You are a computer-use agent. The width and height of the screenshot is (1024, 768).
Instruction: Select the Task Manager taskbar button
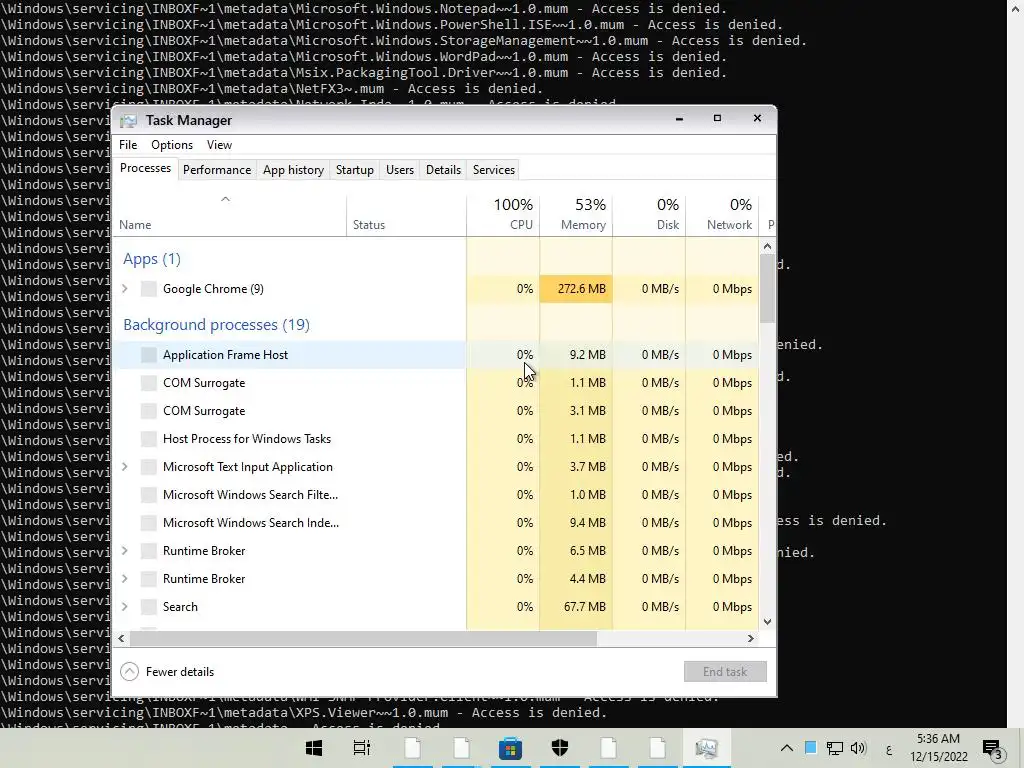[x=707, y=748]
